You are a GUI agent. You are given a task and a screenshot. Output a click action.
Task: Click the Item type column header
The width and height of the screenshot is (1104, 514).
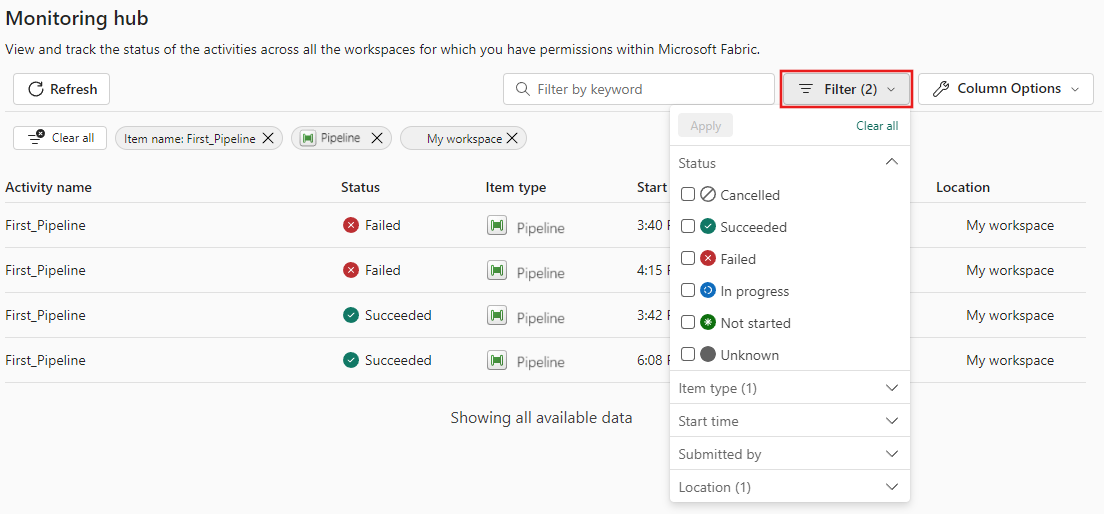pyautogui.click(x=515, y=187)
